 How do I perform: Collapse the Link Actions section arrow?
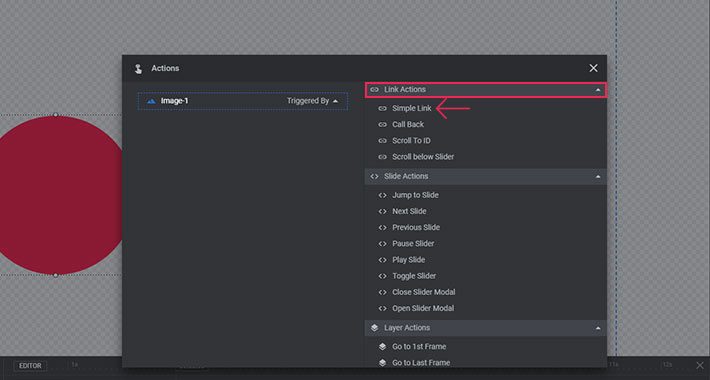598,90
